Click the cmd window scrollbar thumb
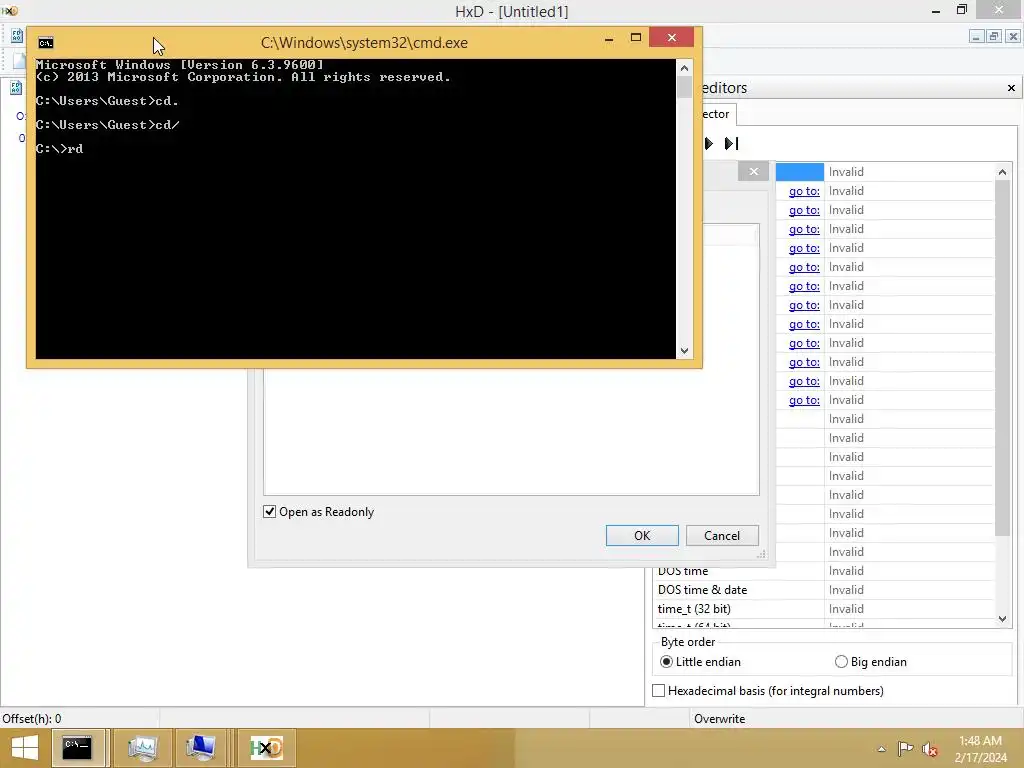 pos(684,88)
